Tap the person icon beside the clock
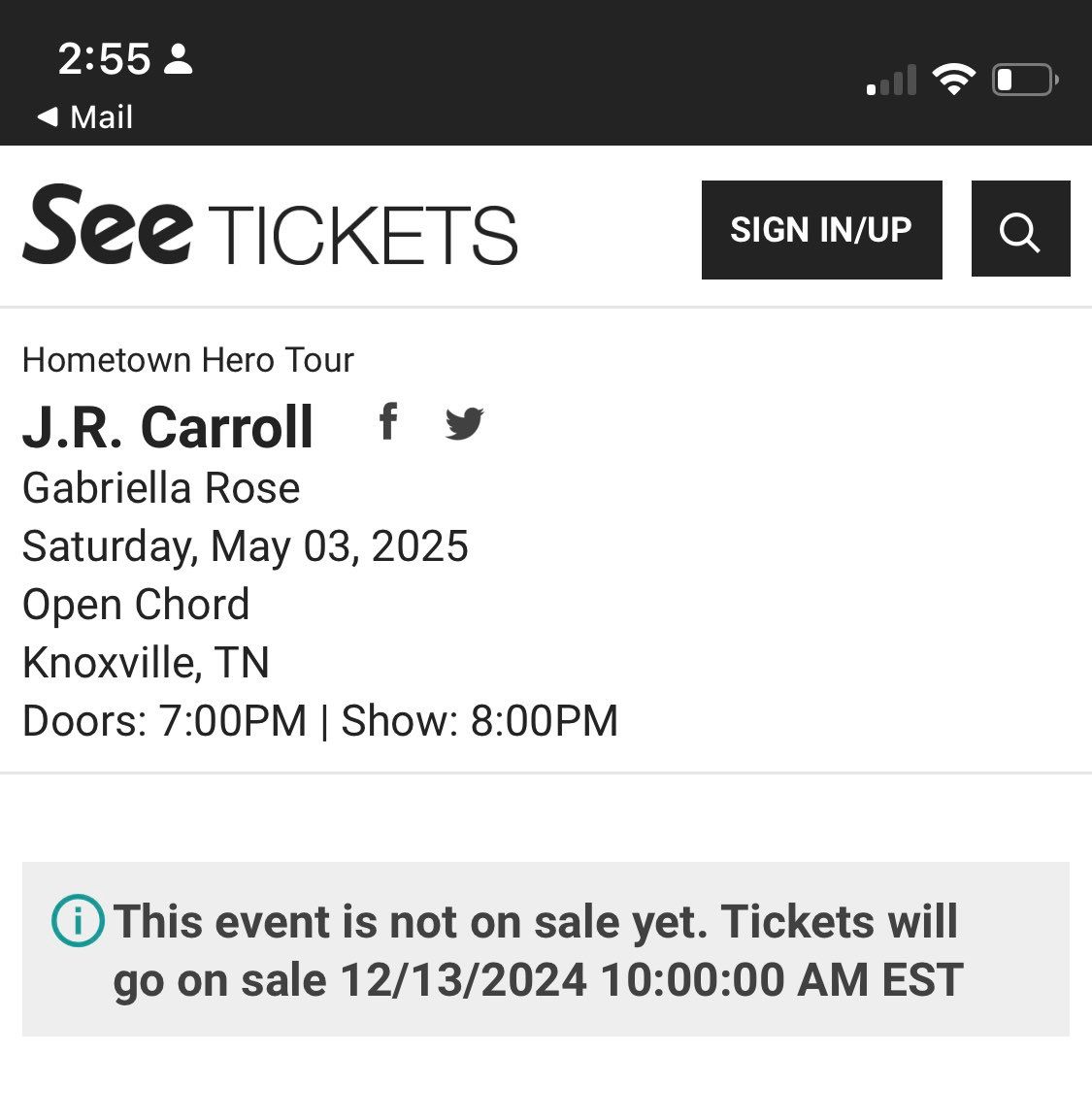This screenshot has height=1119, width=1092. (178, 59)
